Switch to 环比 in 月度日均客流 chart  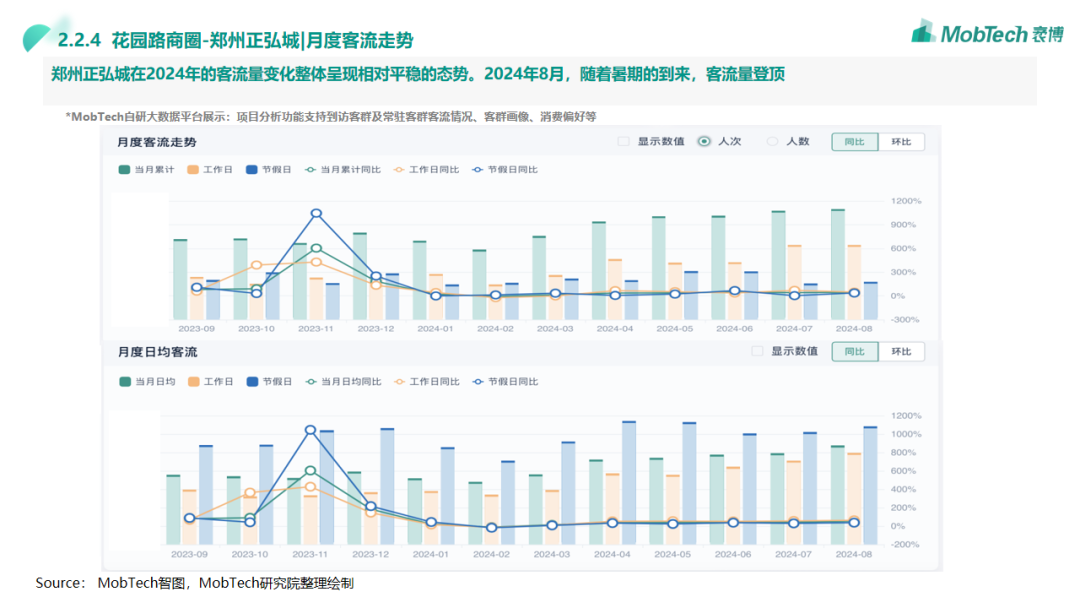[901, 352]
